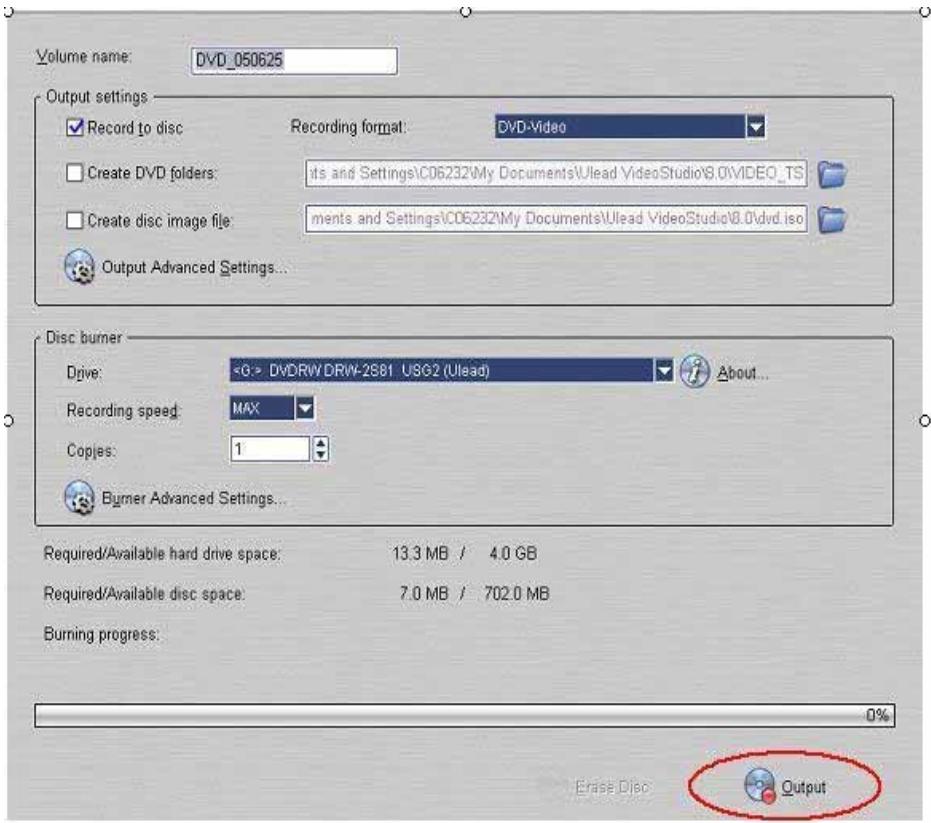This screenshot has width=931, height=823.
Task: Click the '7.0 MB' required disc space value
Action: coord(424,593)
